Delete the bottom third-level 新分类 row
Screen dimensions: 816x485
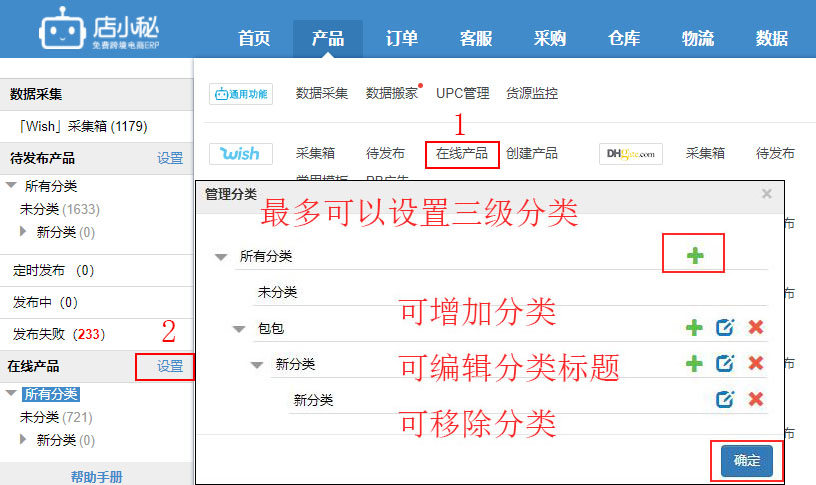pos(756,399)
